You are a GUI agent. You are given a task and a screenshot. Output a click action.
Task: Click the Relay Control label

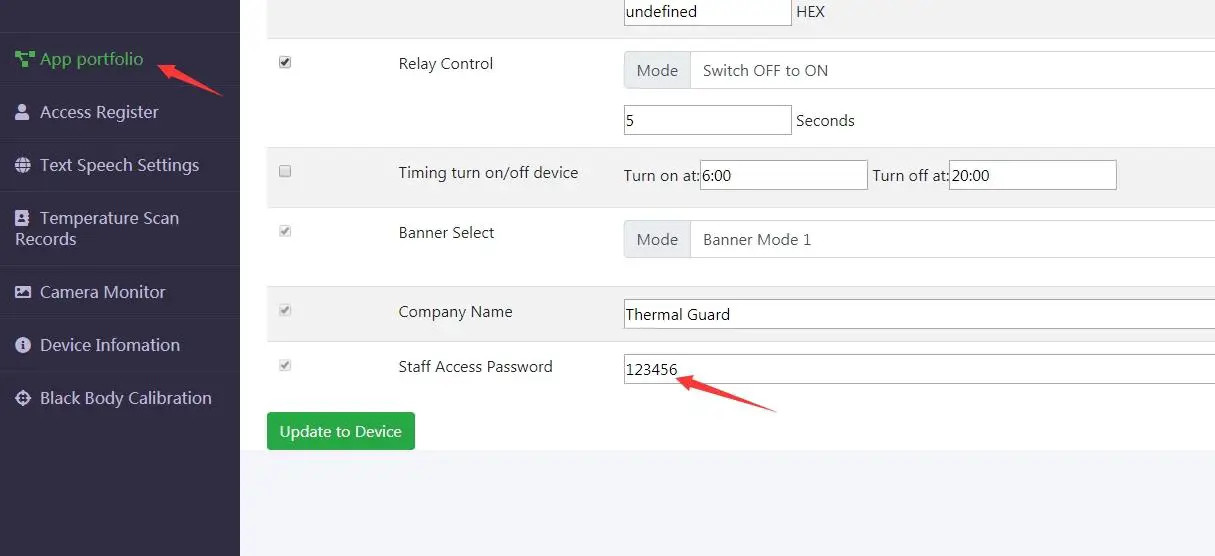pos(446,63)
